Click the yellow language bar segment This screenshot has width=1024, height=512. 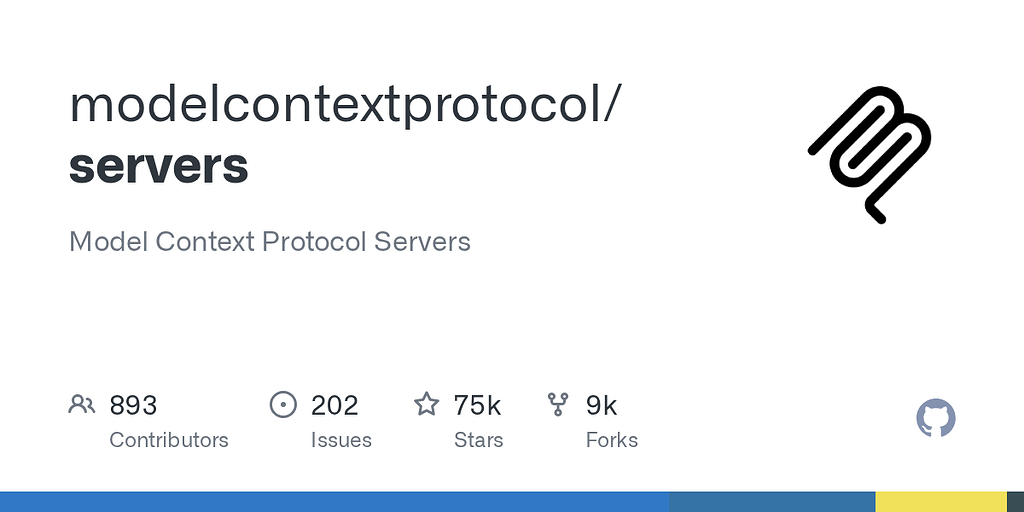940,502
